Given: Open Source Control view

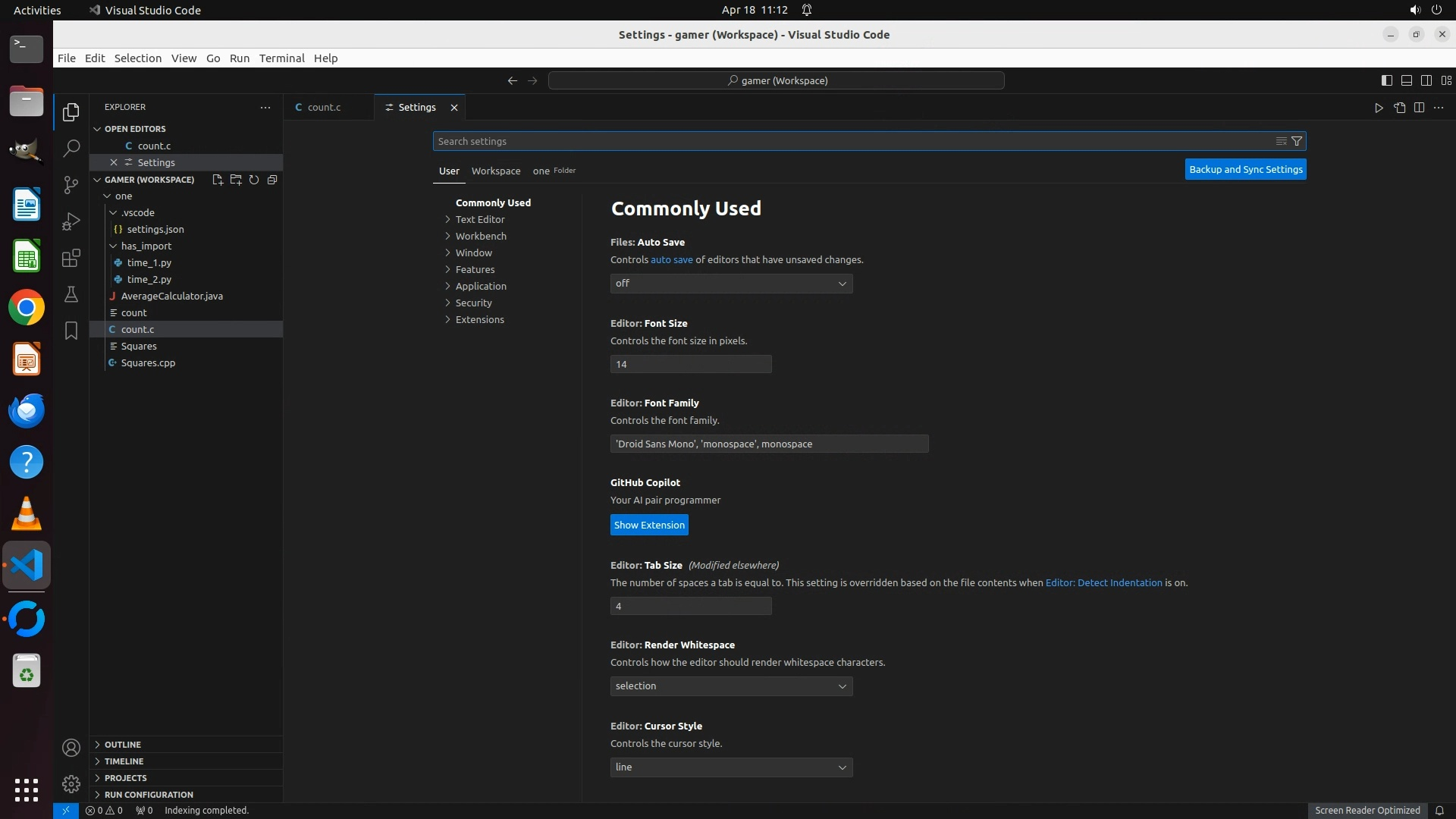Looking at the screenshot, I should click(71, 184).
